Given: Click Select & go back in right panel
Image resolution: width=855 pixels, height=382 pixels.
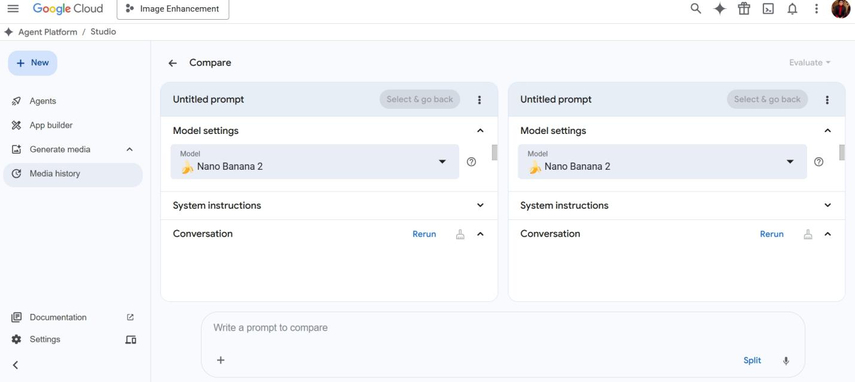Looking at the screenshot, I should (x=767, y=99).
